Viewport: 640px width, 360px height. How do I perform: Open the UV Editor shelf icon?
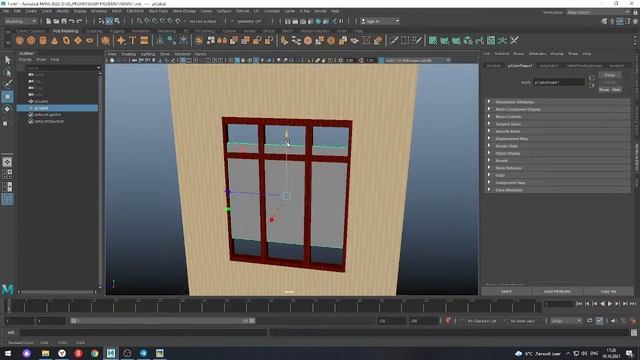point(491,40)
